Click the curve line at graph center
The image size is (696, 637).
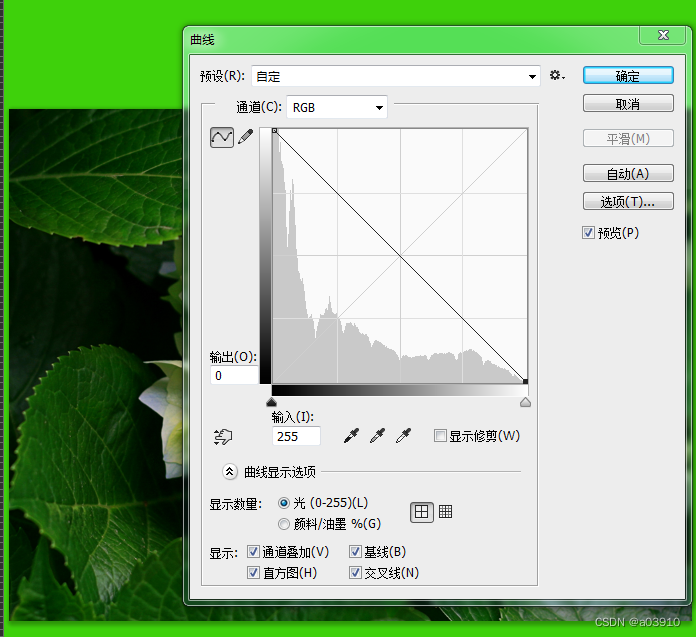(400, 256)
